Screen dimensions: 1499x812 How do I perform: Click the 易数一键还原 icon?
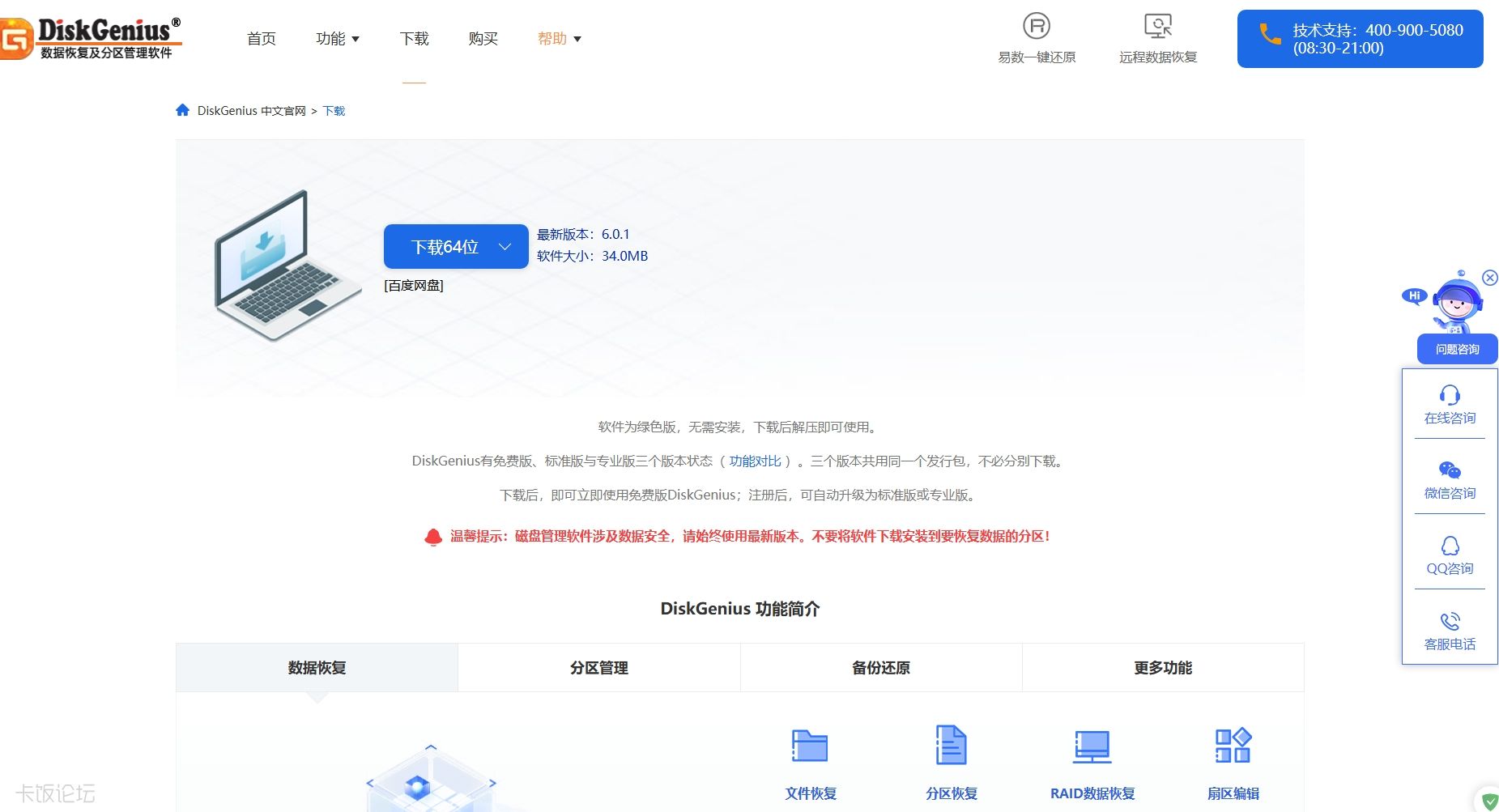click(x=1037, y=26)
